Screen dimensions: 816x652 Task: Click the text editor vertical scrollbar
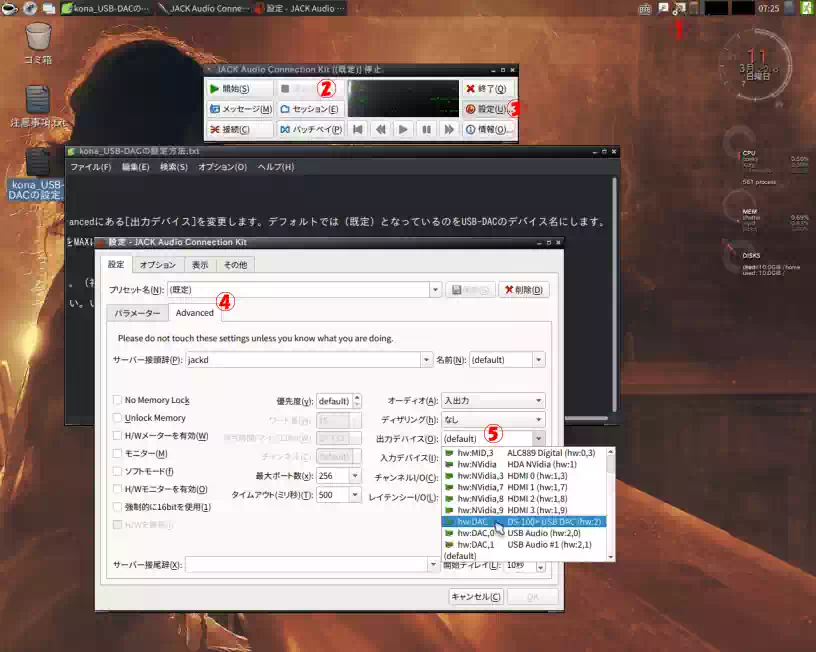click(615, 297)
